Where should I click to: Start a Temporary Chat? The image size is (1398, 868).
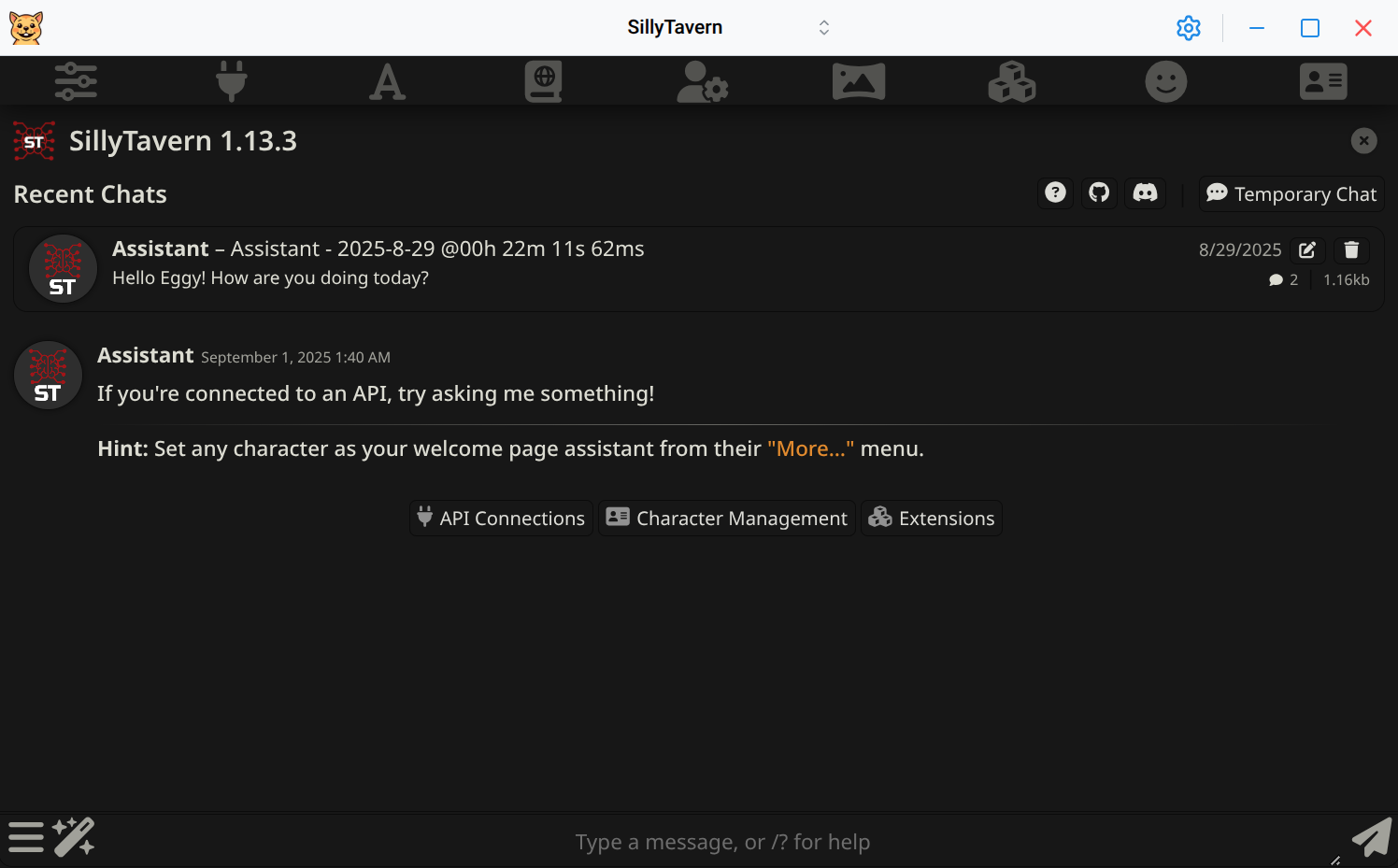(1291, 193)
